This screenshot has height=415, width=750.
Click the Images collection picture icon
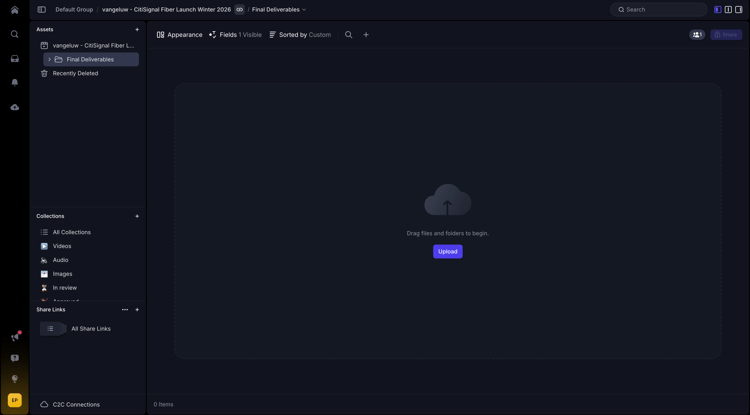[x=44, y=273]
